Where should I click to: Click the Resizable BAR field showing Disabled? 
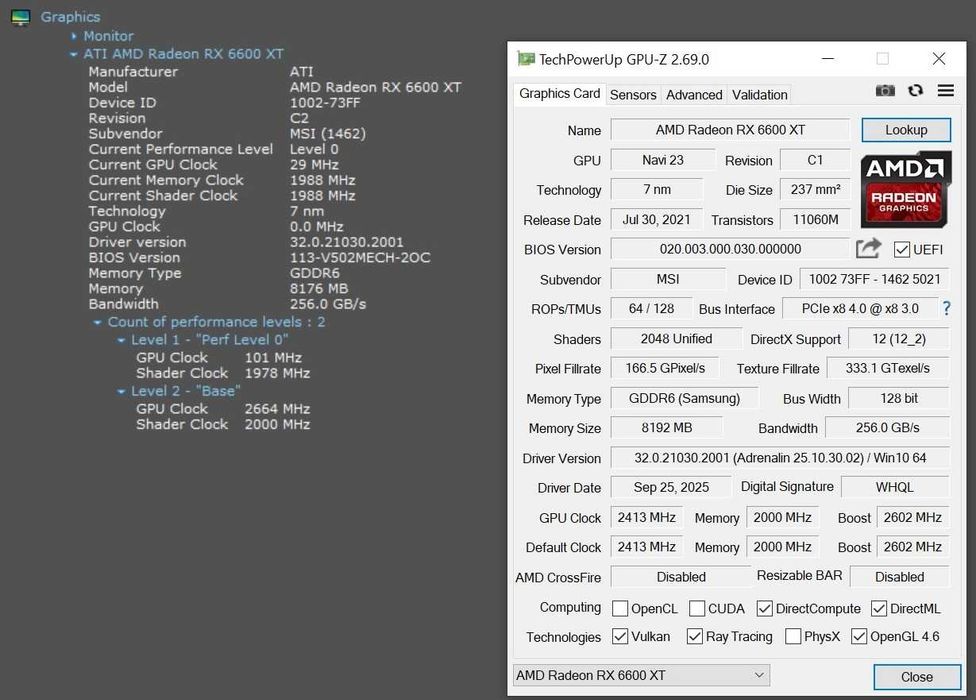(899, 577)
